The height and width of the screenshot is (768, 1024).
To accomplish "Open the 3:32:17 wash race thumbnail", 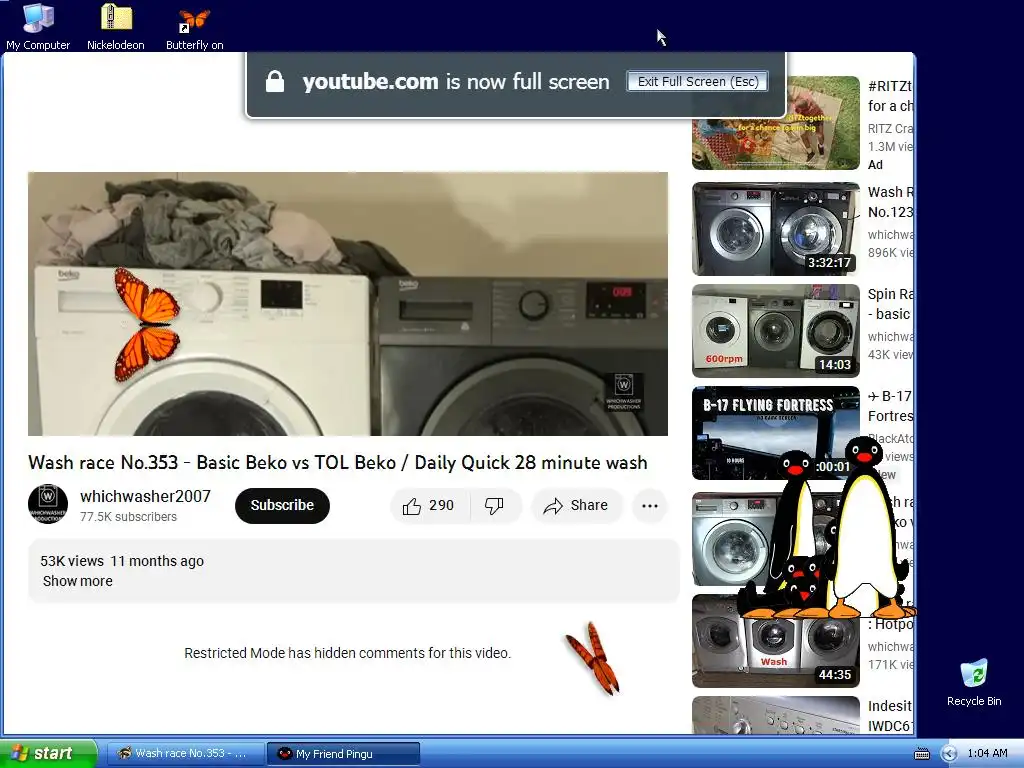I will pyautogui.click(x=776, y=229).
